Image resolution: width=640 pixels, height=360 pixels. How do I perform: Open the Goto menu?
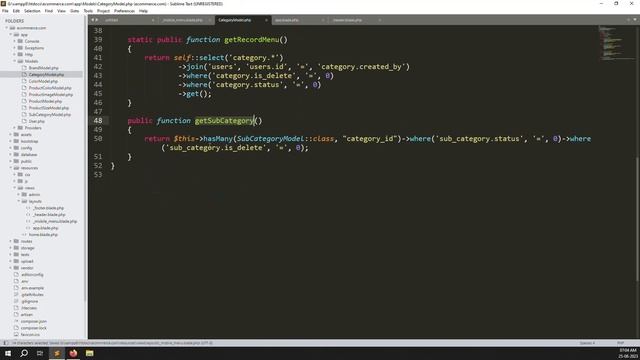74,11
